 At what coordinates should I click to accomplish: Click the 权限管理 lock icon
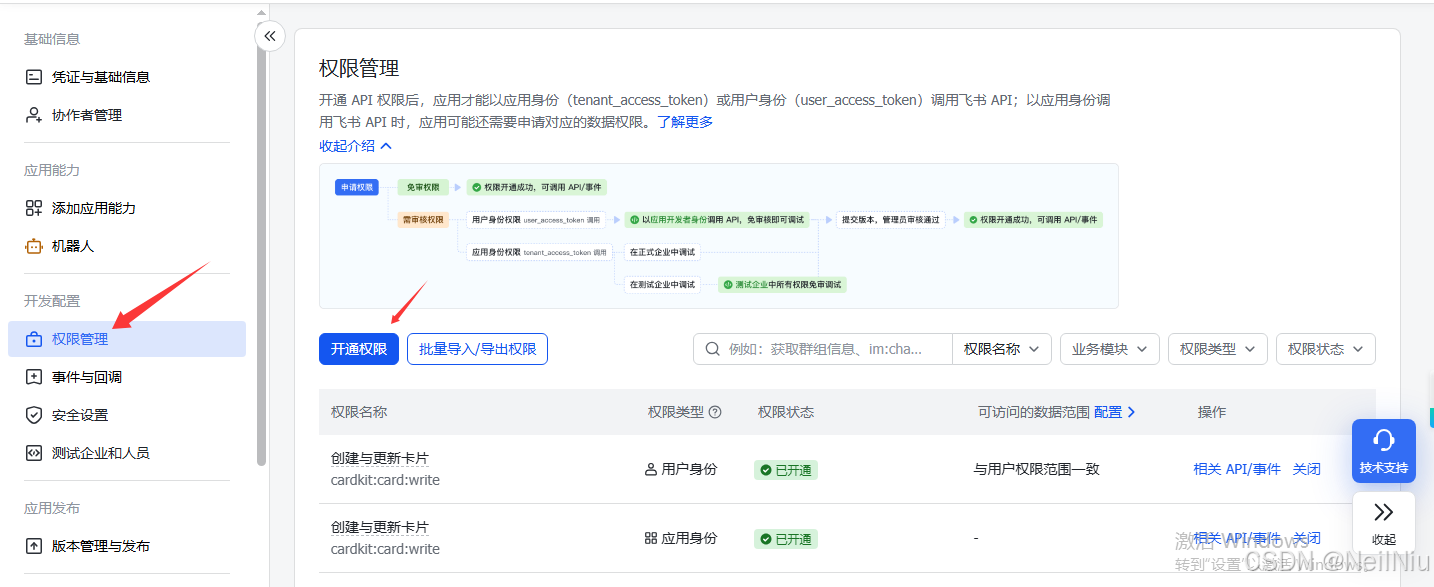(34, 339)
